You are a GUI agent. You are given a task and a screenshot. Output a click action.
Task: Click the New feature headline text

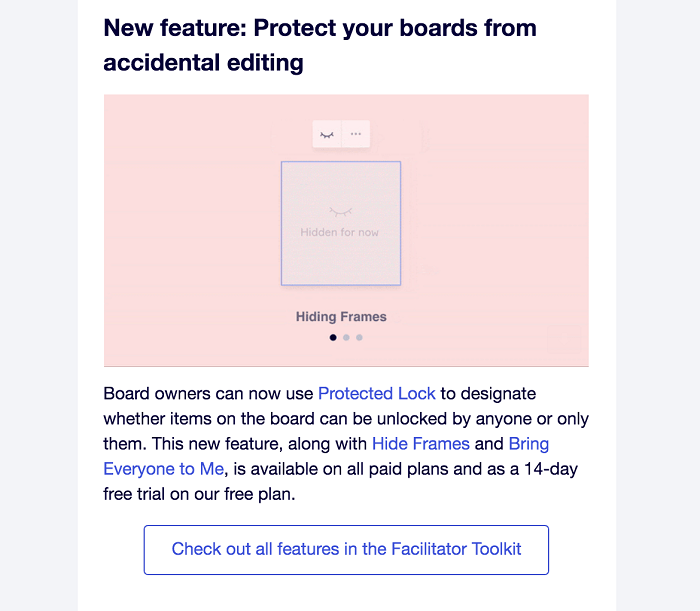(320, 28)
